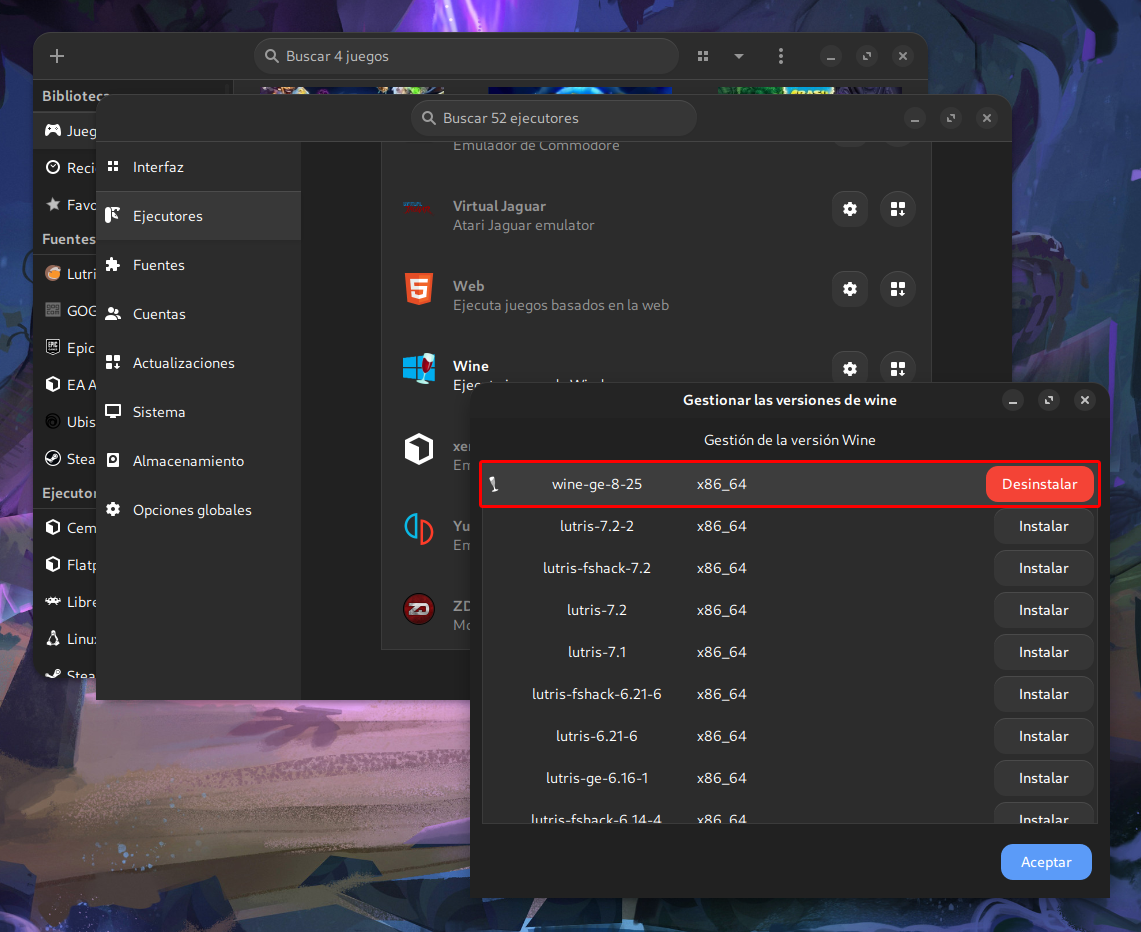This screenshot has height=932, width=1141.
Task: Open the Cuentas preferences tab
Action: [199, 314]
